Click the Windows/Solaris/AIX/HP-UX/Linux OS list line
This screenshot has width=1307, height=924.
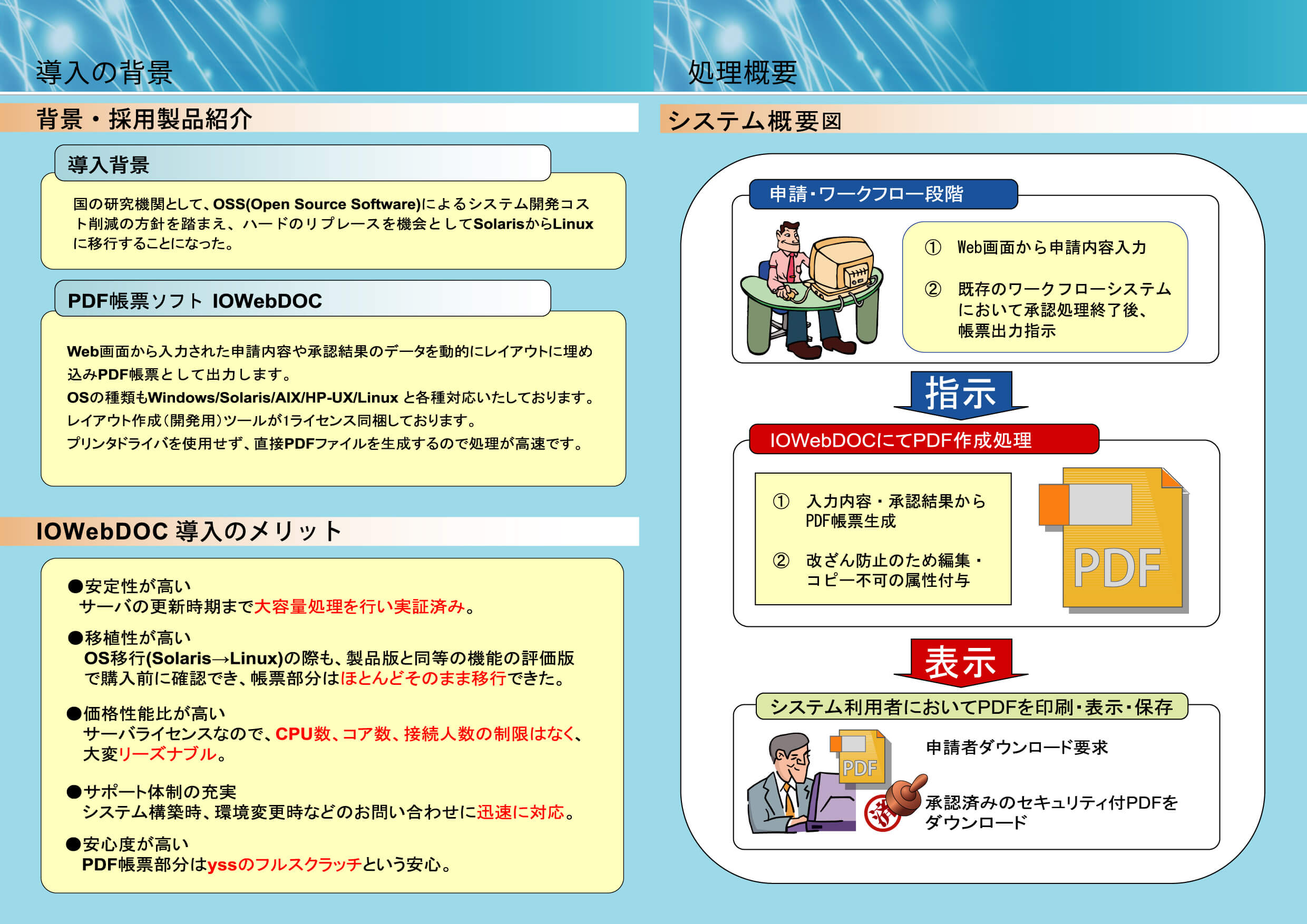click(329, 398)
